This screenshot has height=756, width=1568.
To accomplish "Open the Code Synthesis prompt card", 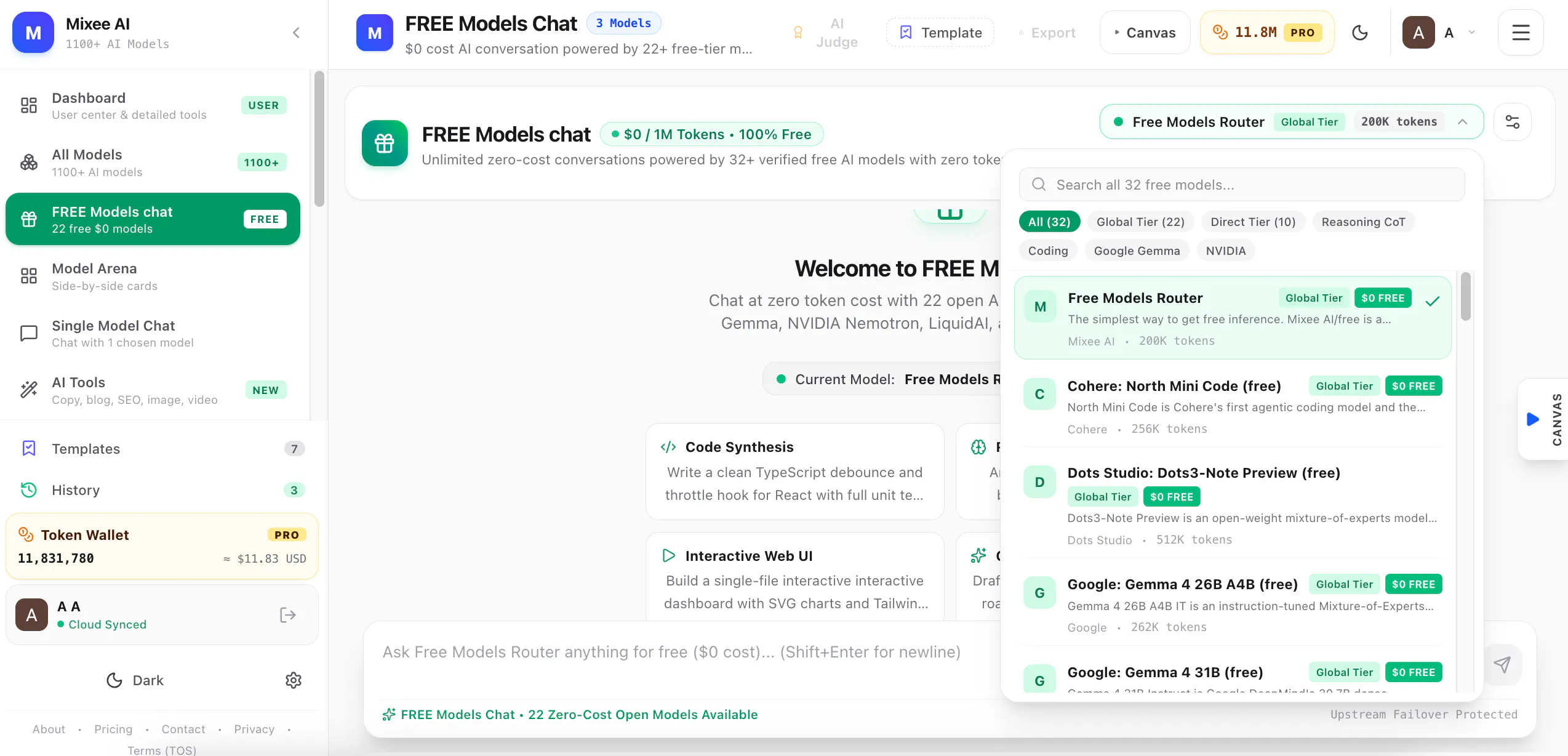I will (794, 472).
